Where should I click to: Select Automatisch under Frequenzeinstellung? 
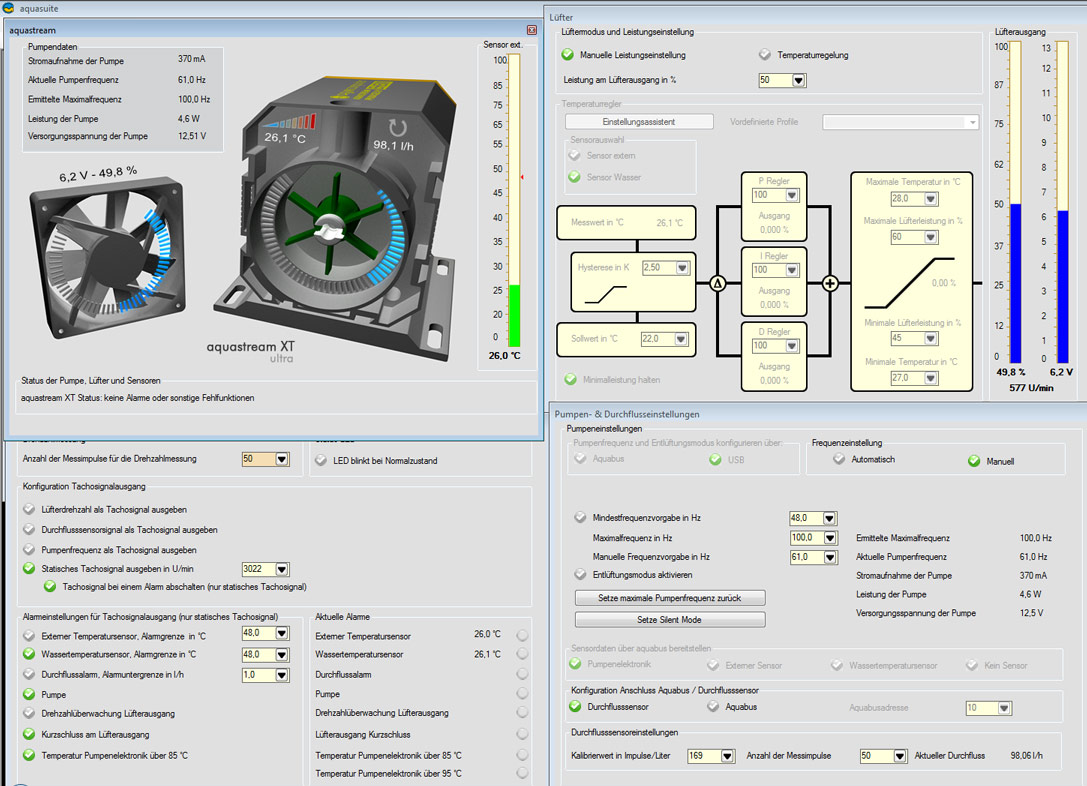(x=839, y=459)
